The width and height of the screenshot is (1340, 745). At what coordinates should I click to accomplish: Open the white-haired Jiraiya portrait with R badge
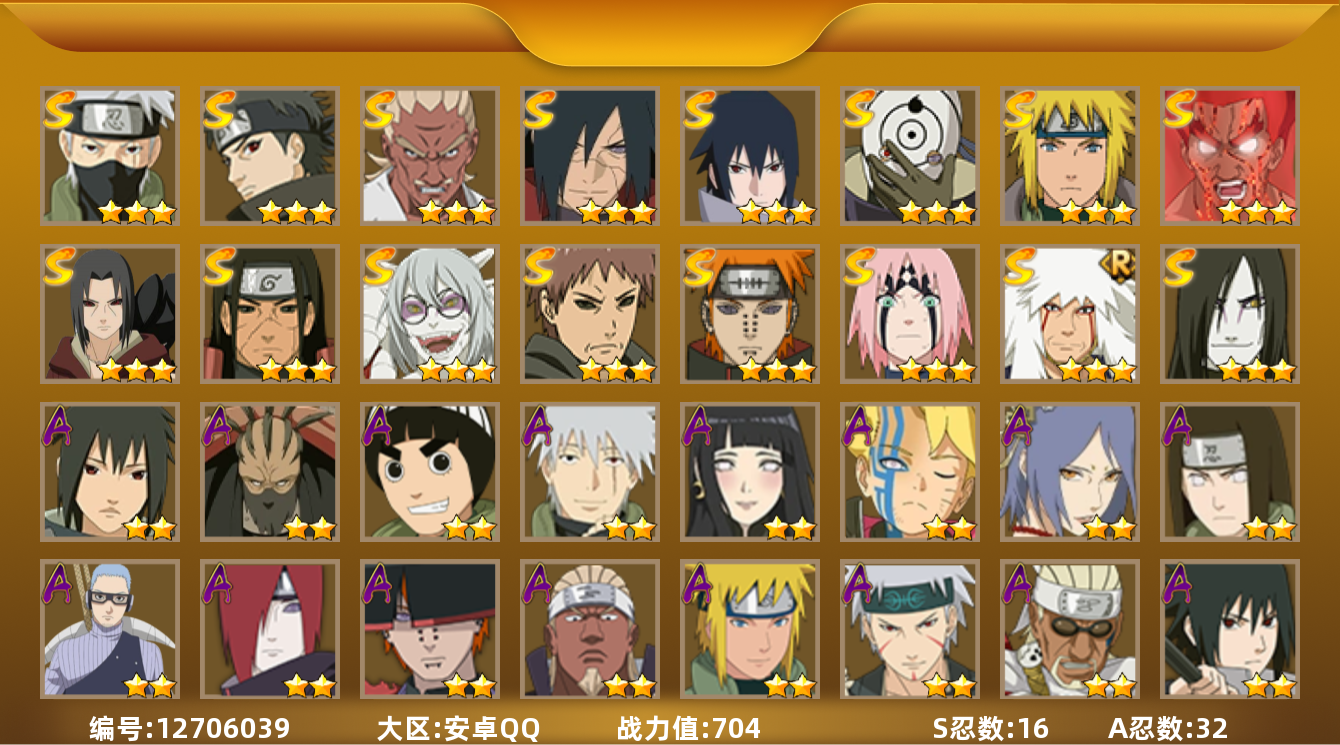pos(1069,313)
